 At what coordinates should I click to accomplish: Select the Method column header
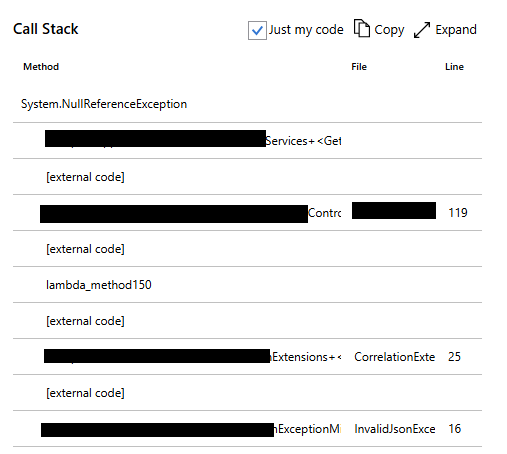(41, 67)
